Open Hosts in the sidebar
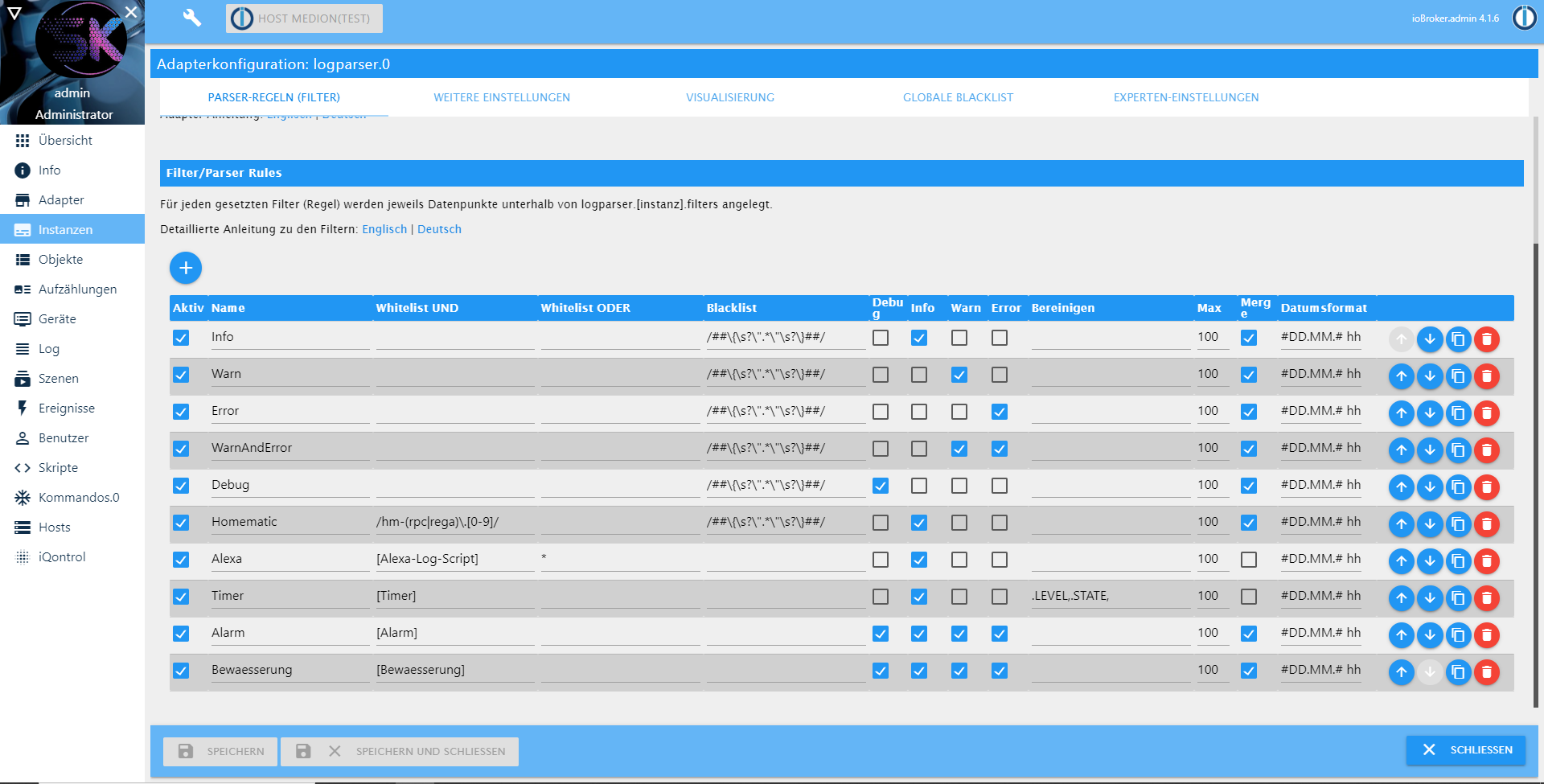This screenshot has width=1544, height=784. 72,527
